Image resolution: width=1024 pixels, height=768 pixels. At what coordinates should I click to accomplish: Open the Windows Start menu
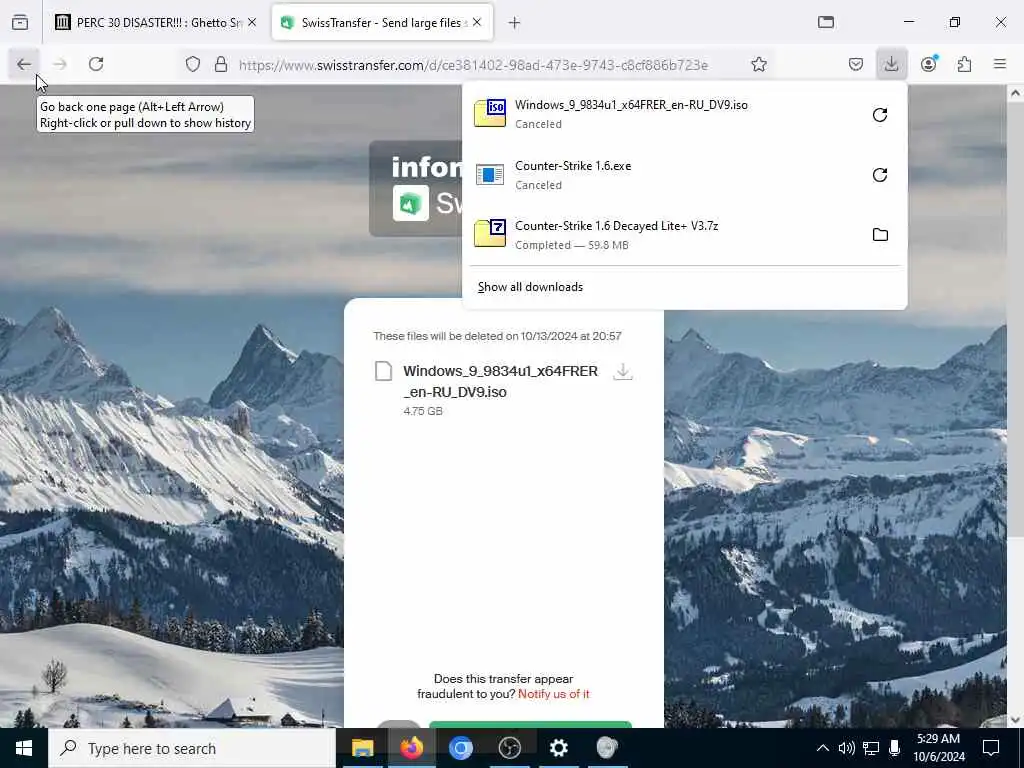(24, 748)
